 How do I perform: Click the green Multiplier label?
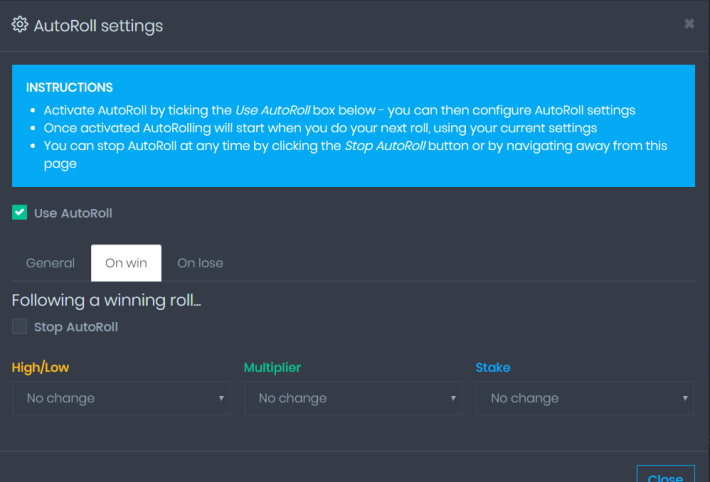click(x=273, y=367)
